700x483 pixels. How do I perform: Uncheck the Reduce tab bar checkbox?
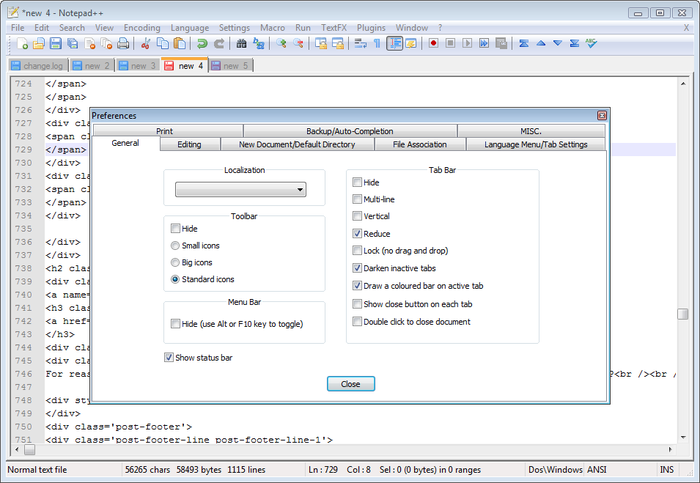(357, 233)
